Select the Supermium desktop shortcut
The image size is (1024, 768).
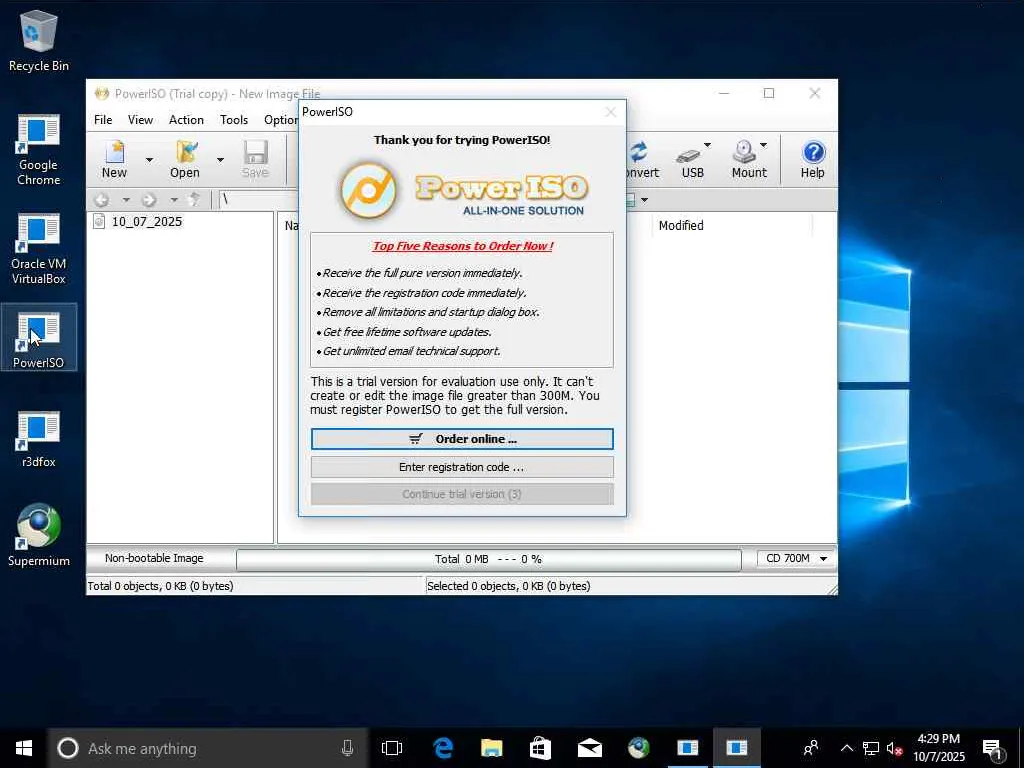click(x=39, y=536)
